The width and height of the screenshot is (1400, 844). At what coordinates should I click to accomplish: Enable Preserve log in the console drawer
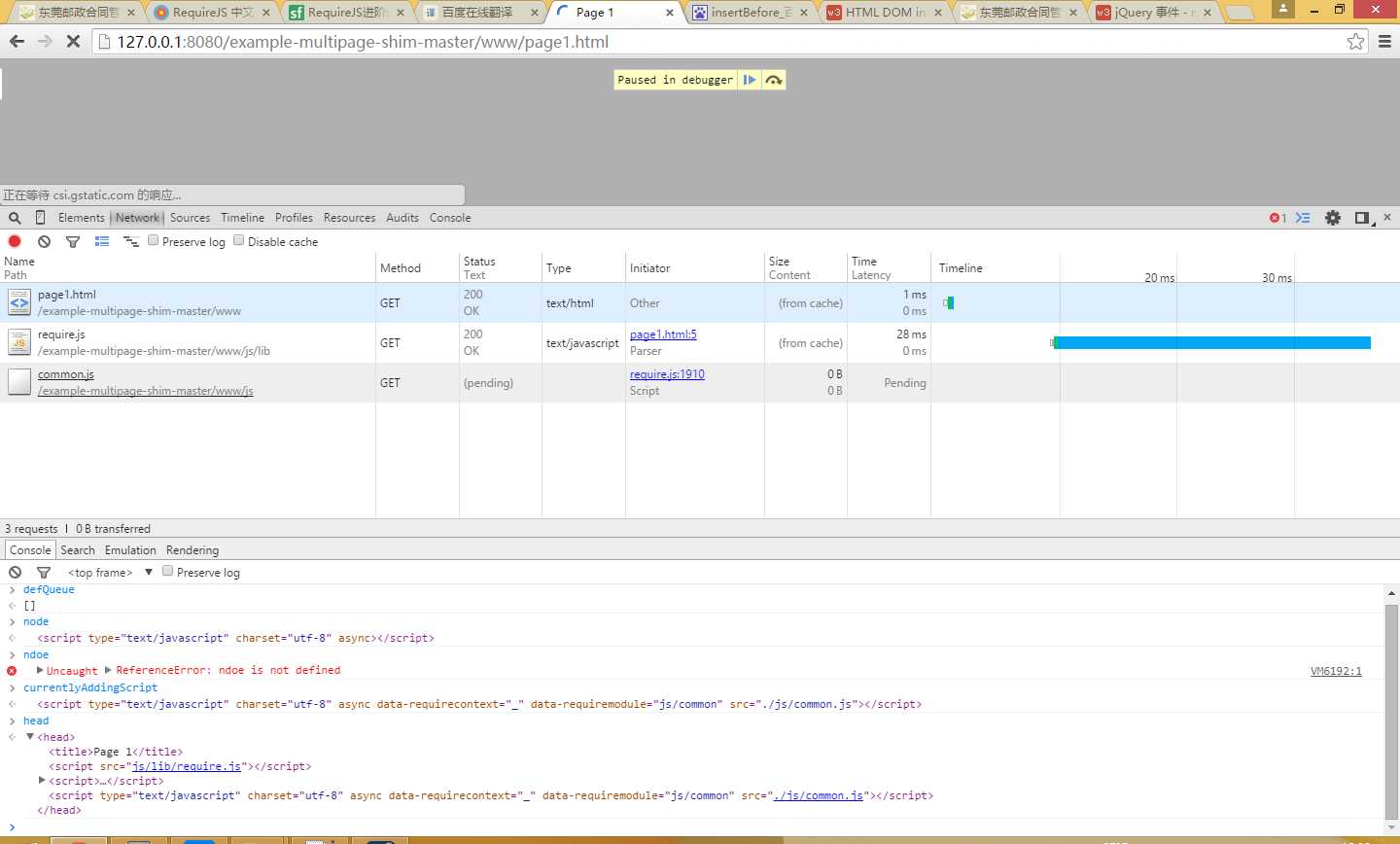(x=167, y=571)
